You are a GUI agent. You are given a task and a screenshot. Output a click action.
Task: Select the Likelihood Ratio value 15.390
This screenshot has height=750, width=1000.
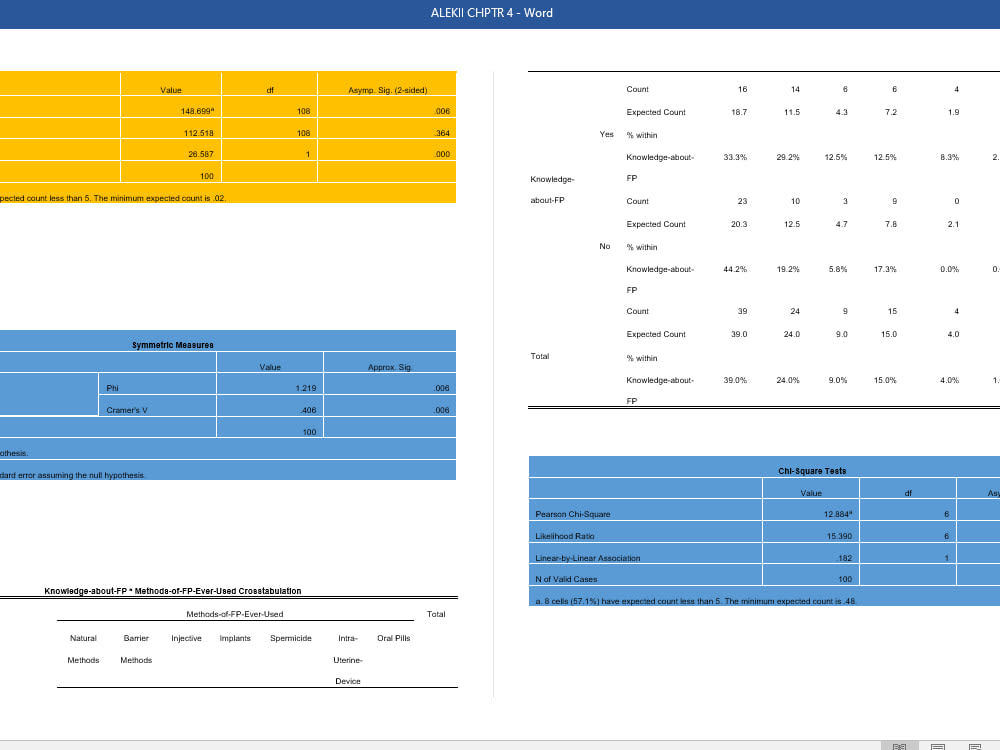coord(839,536)
